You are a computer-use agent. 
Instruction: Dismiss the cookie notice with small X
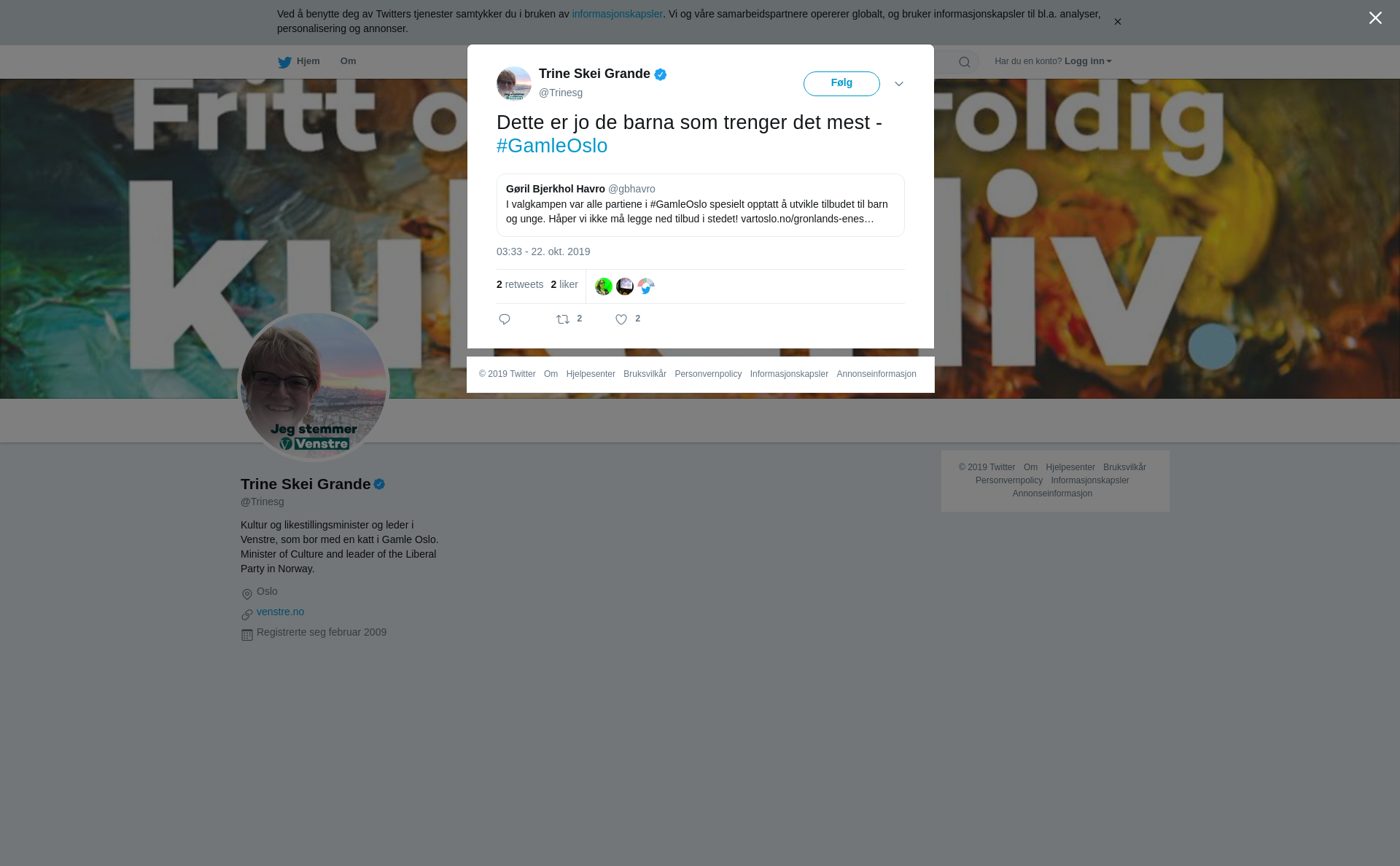tap(1117, 22)
